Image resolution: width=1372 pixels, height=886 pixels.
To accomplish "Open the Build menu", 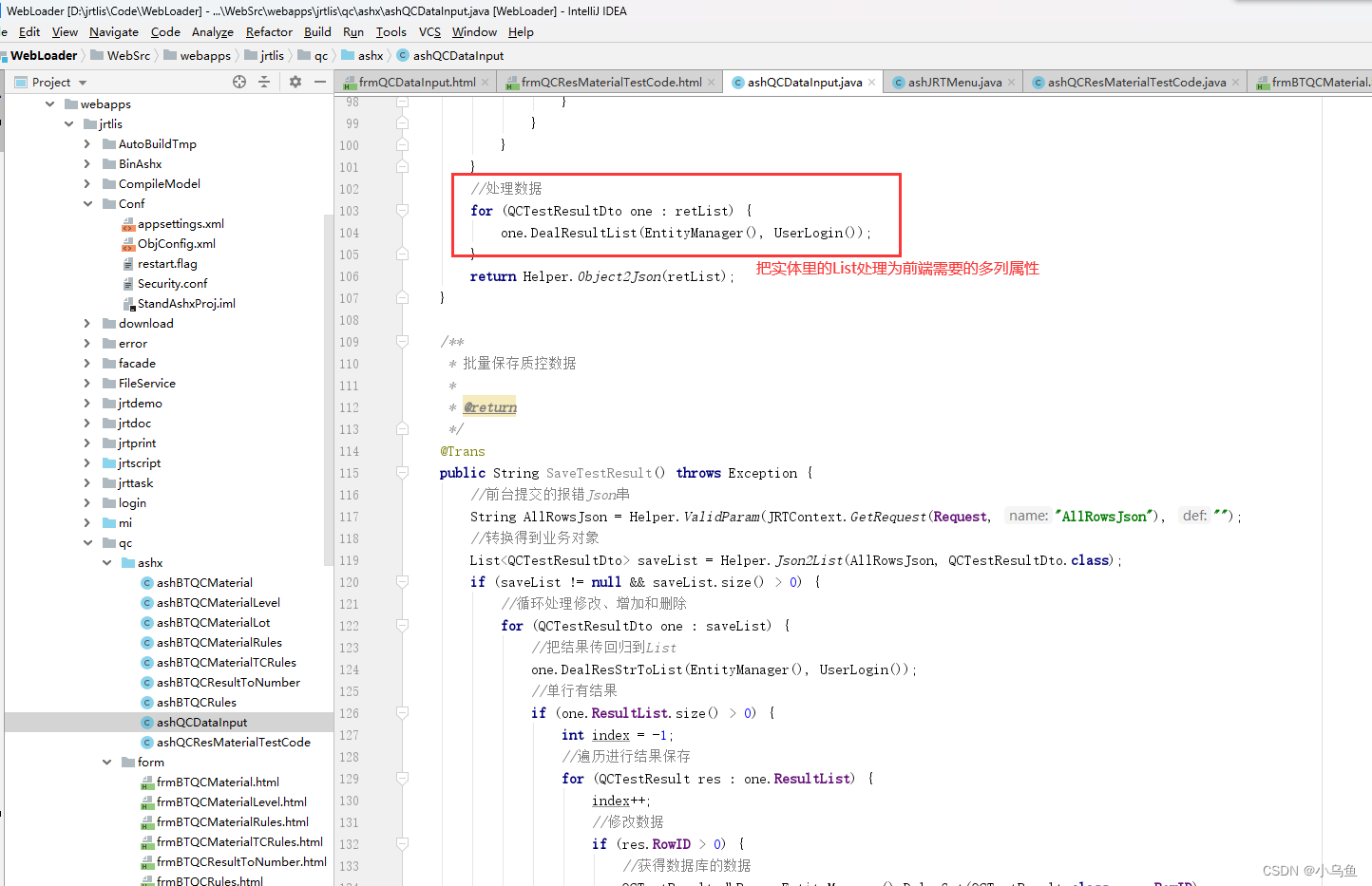I will coord(317,31).
